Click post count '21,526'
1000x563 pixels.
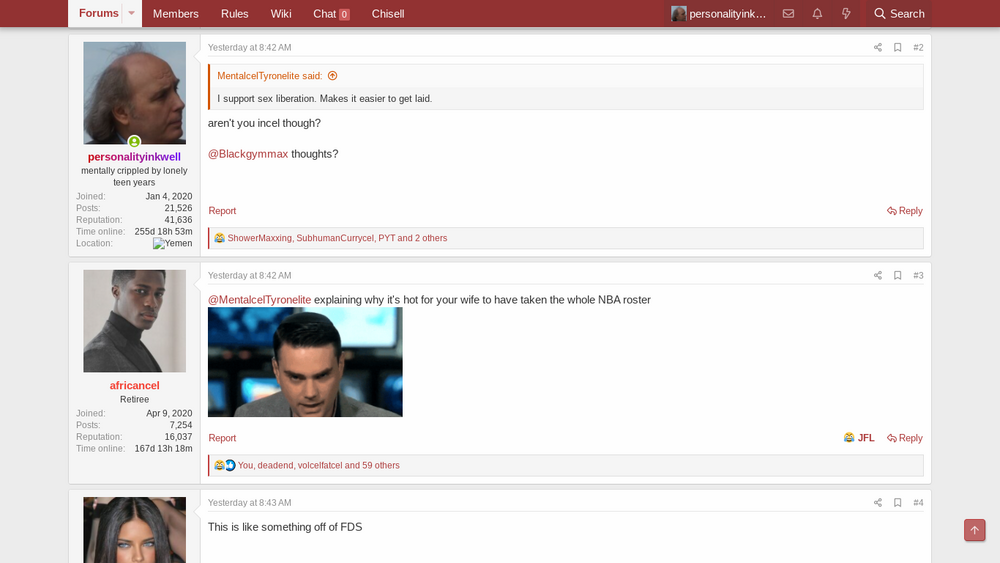(x=178, y=208)
